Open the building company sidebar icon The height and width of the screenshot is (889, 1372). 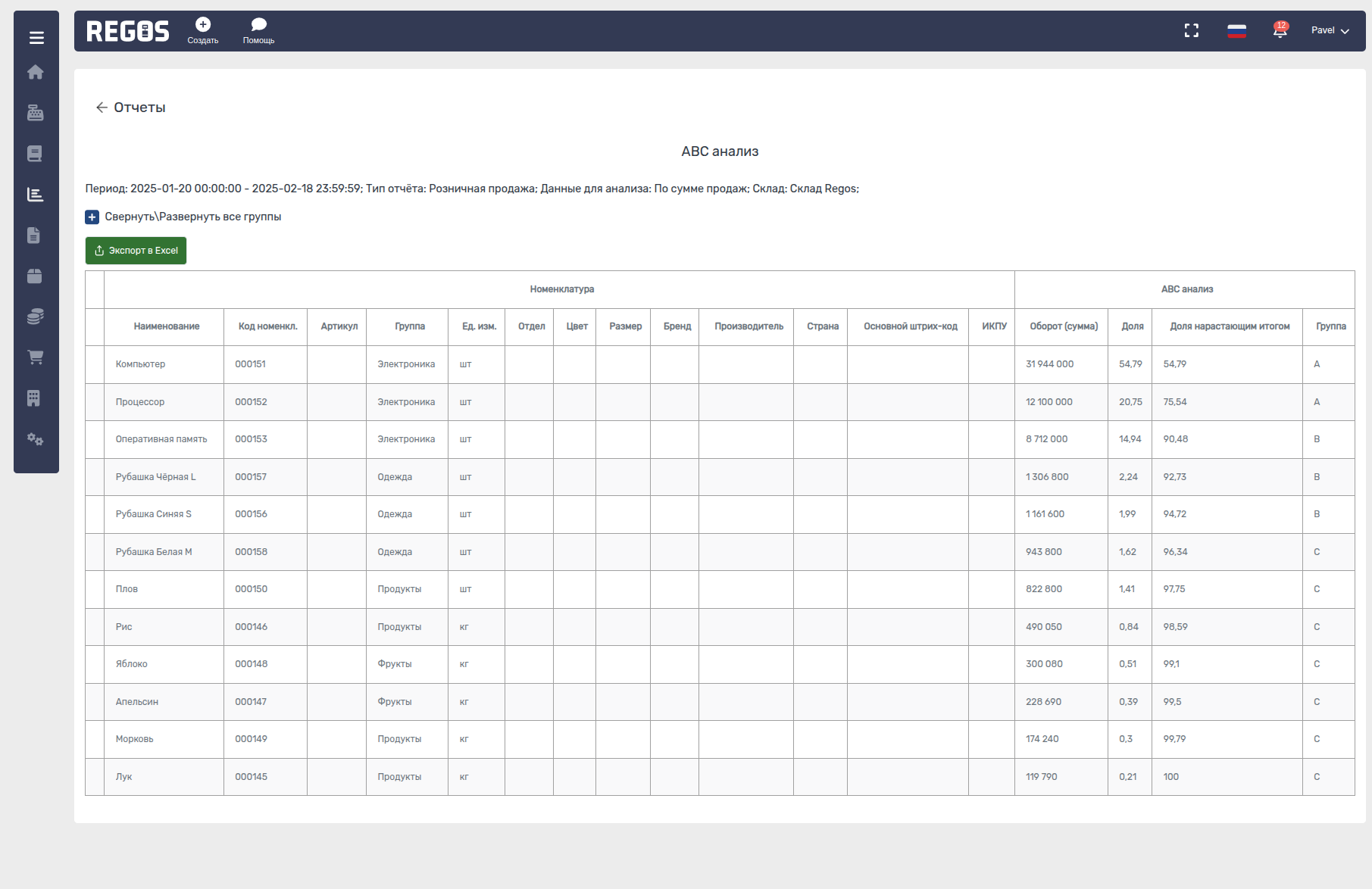click(34, 398)
